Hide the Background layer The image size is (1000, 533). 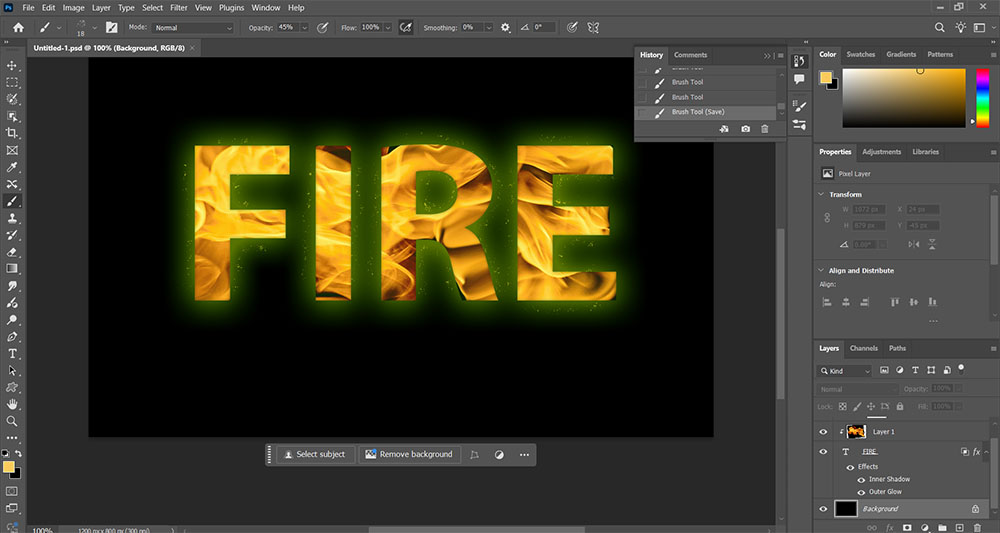point(824,509)
